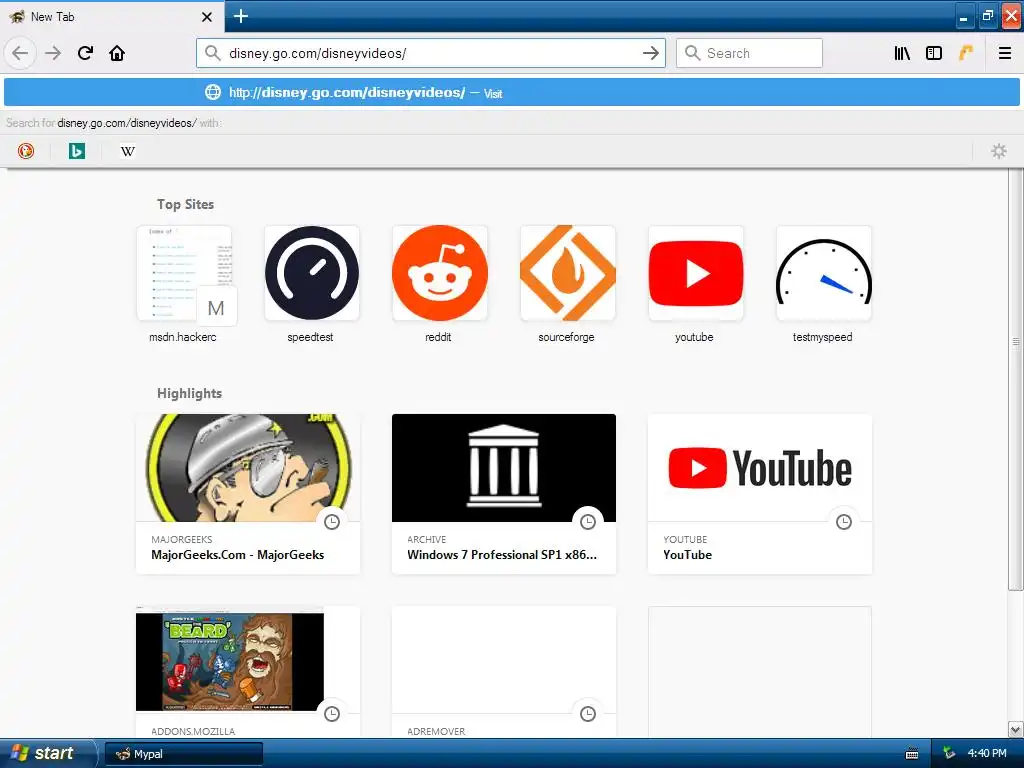Image resolution: width=1024 pixels, height=768 pixels.
Task: Click the scrollbar down arrow
Action: [1016, 729]
